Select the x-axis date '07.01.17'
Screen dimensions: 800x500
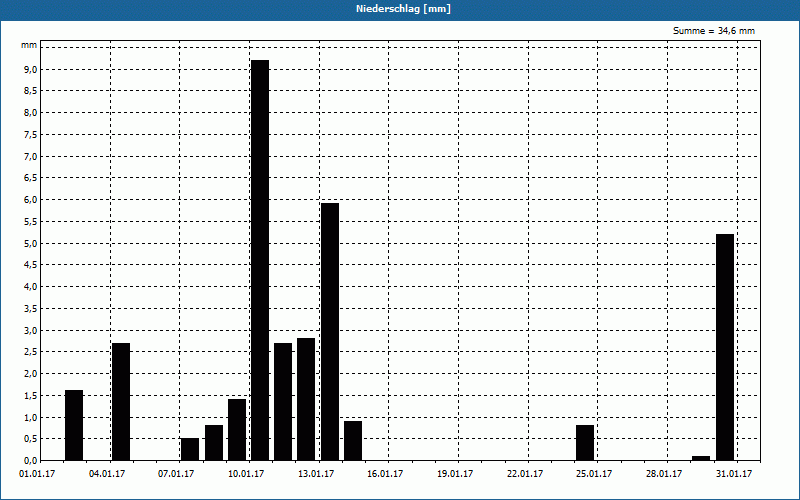tap(176, 474)
